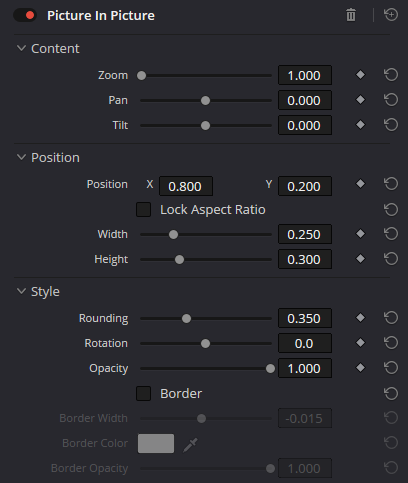This screenshot has height=483, width=408.
Task: Add keyframe for Rotation
Action: [360, 343]
